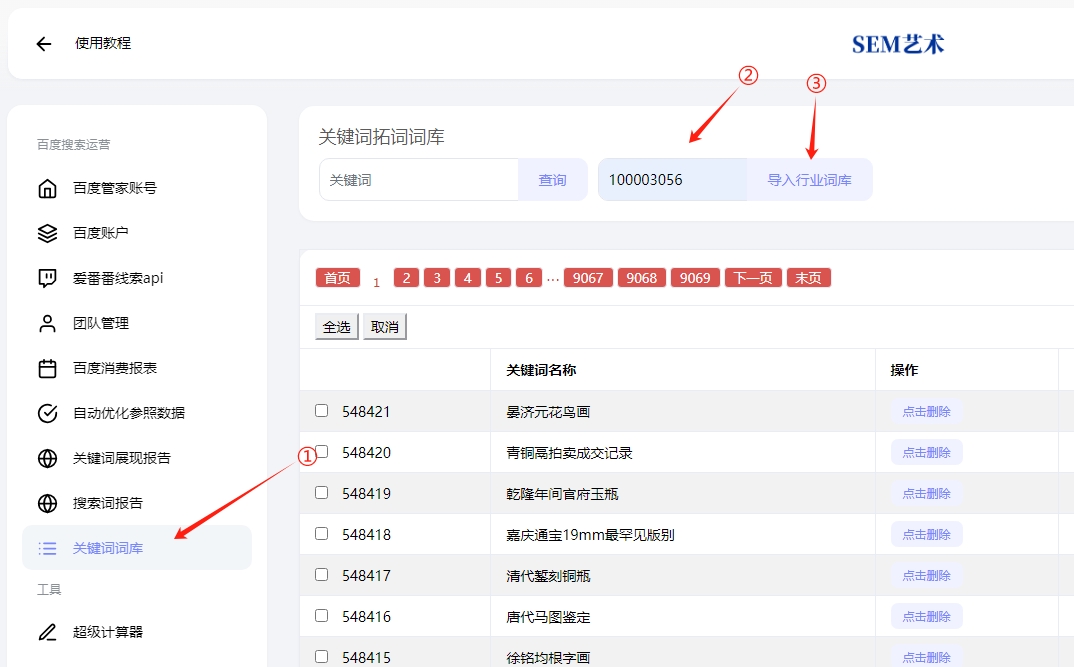The height and width of the screenshot is (667, 1074).
Task: Tick the checkbox for row 548419
Action: tap(321, 492)
